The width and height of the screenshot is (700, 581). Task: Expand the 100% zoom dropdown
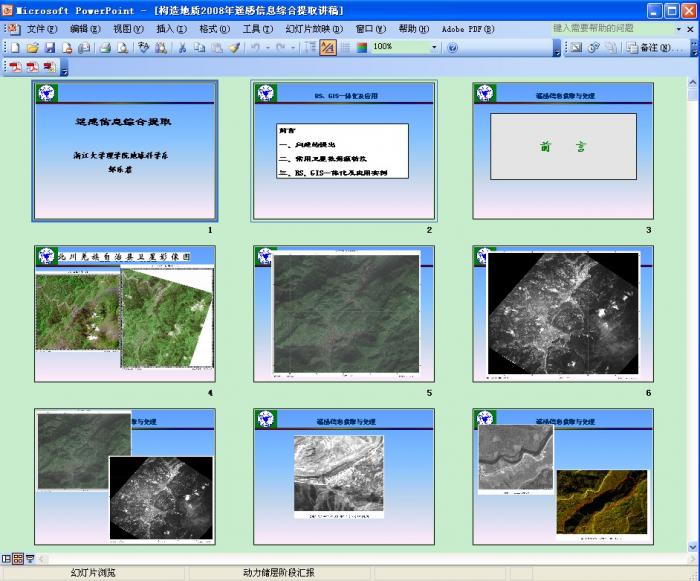point(434,47)
